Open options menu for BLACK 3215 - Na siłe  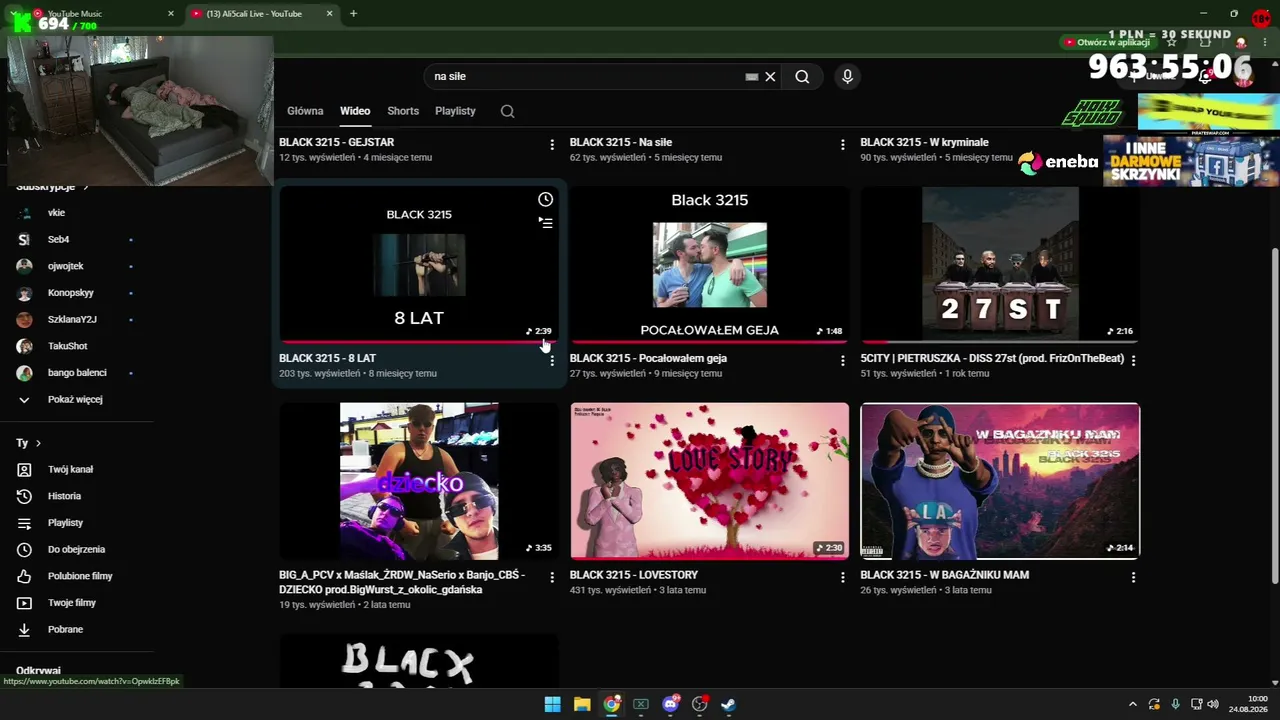pyautogui.click(x=843, y=145)
